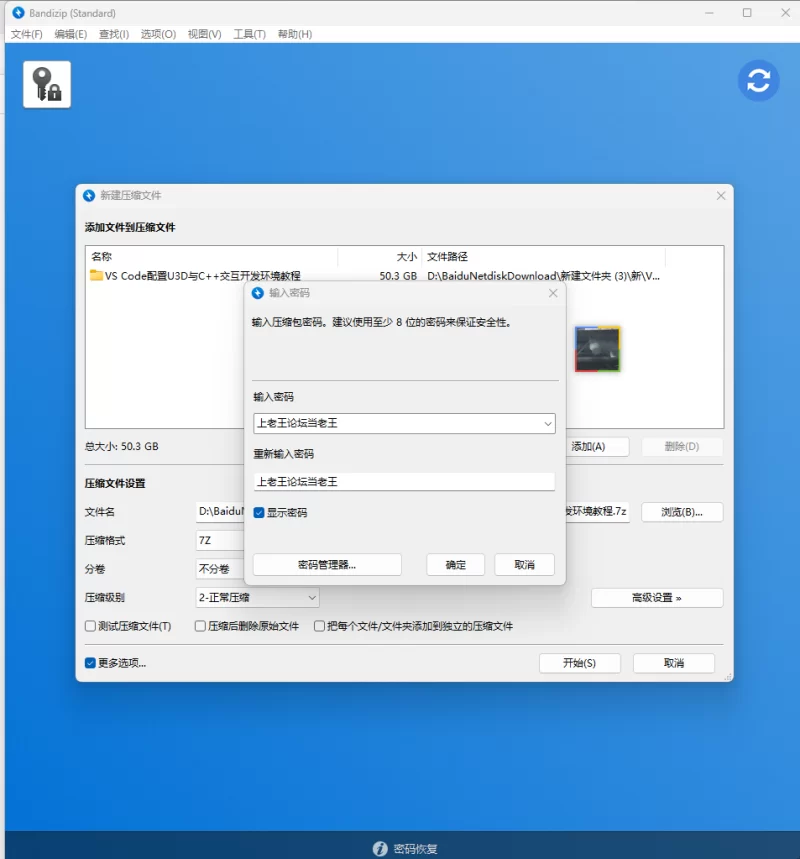
Task: Open the 压缩级别 dropdown showing 2-正常压缩
Action: tap(257, 597)
